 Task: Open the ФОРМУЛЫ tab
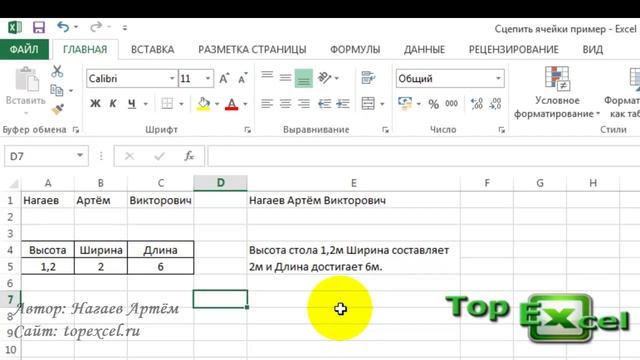pyautogui.click(x=355, y=49)
